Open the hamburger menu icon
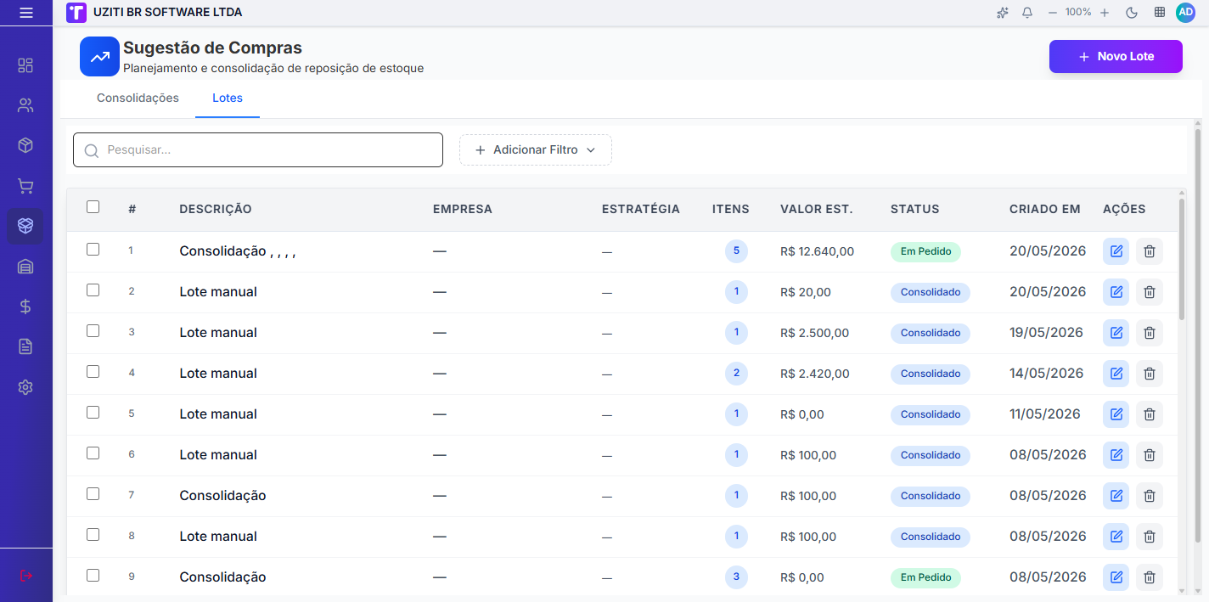This screenshot has width=1209, height=602. (x=26, y=12)
